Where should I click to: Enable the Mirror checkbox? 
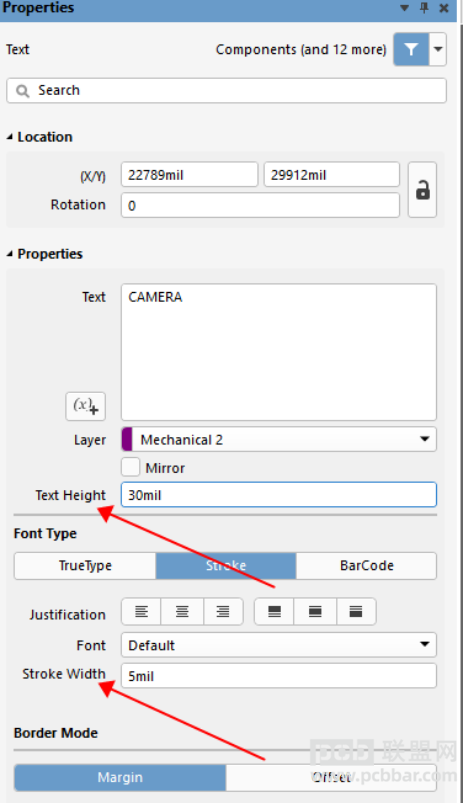(x=131, y=467)
